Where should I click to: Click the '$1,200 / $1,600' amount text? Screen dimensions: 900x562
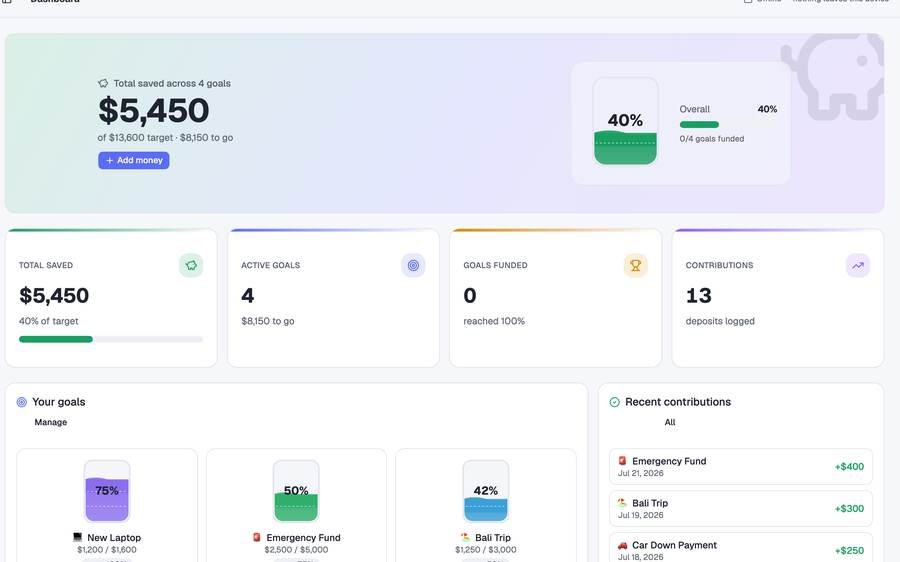107,550
